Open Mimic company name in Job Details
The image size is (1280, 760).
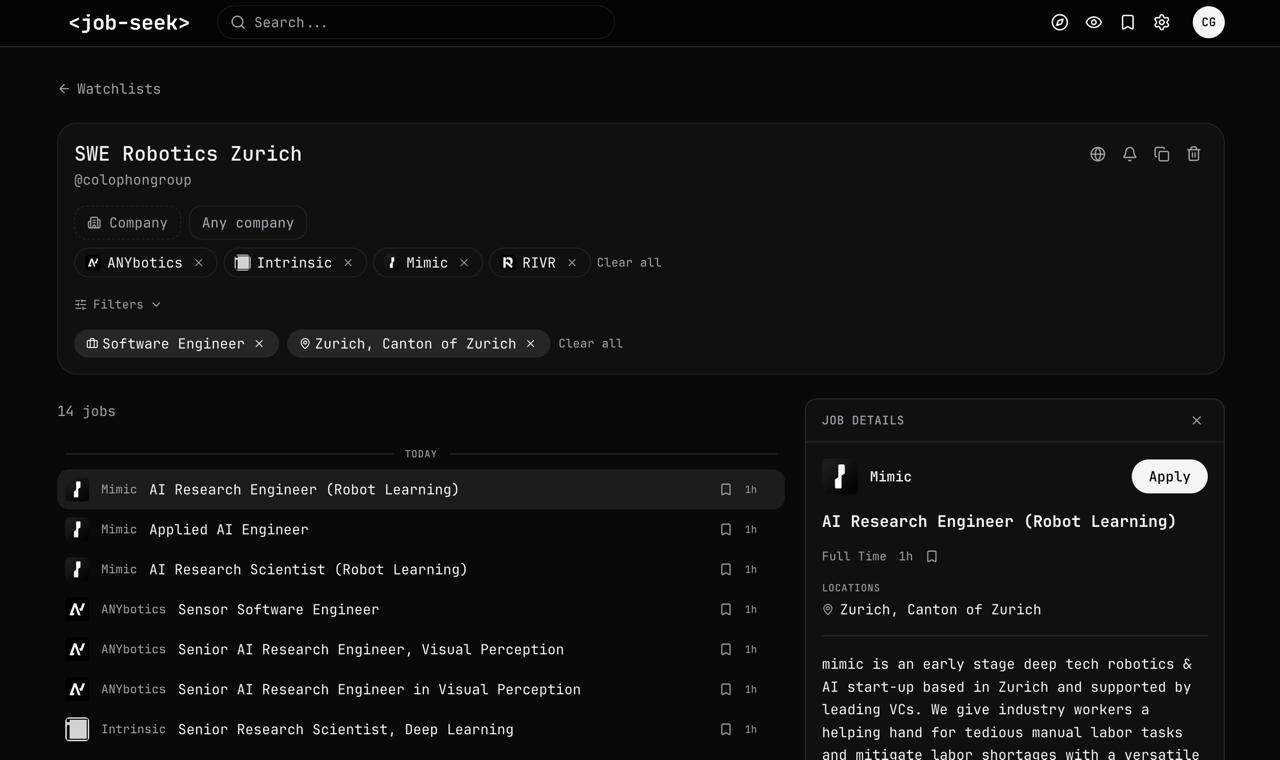coord(891,477)
